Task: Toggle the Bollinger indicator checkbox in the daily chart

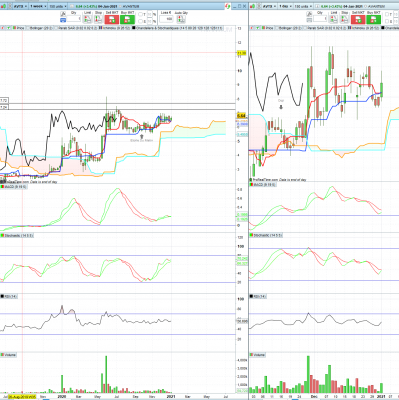Action: tap(276, 28)
